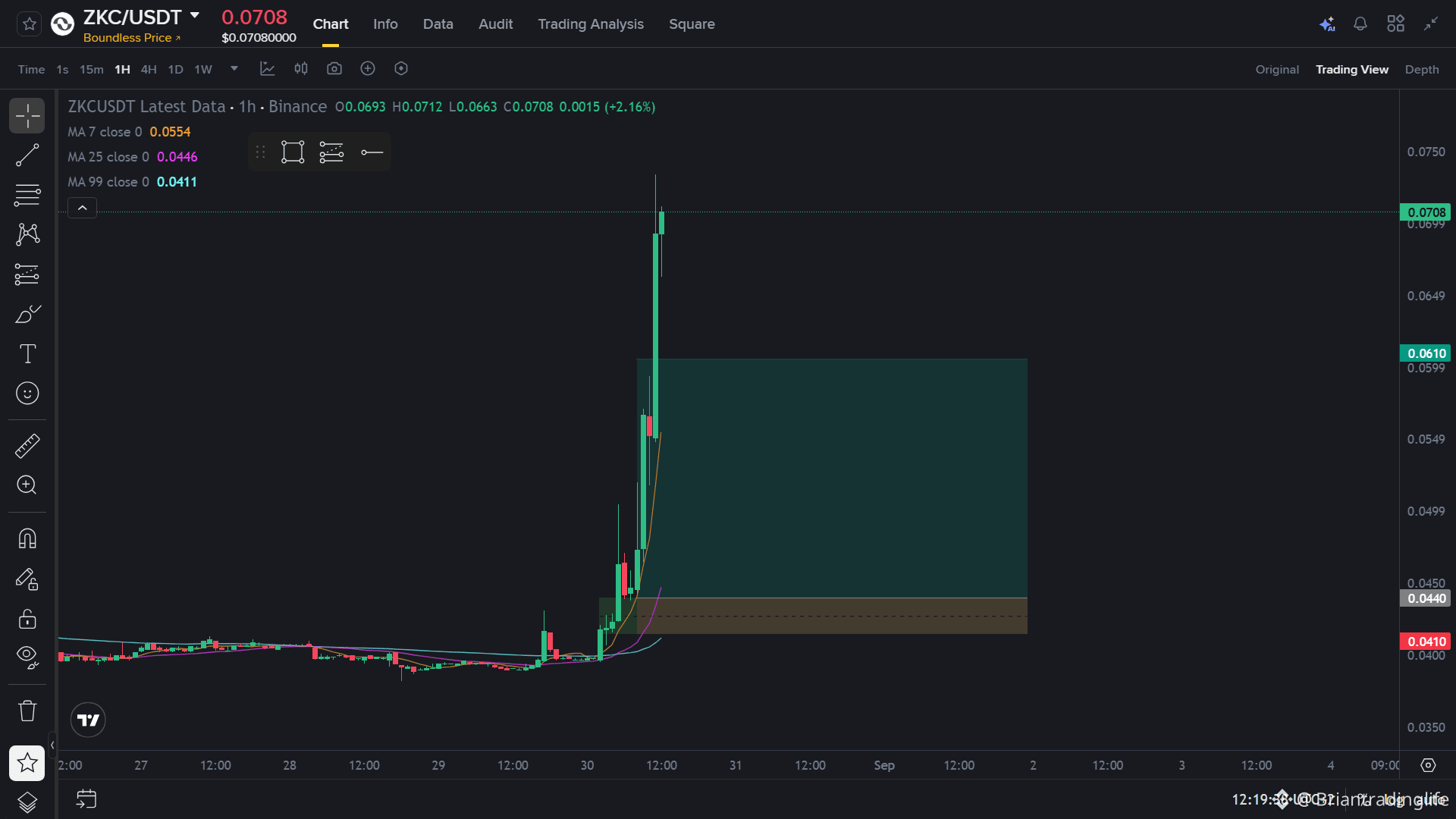Select the Time line view
Viewport: 1456px width, 819px height.
[x=31, y=70]
